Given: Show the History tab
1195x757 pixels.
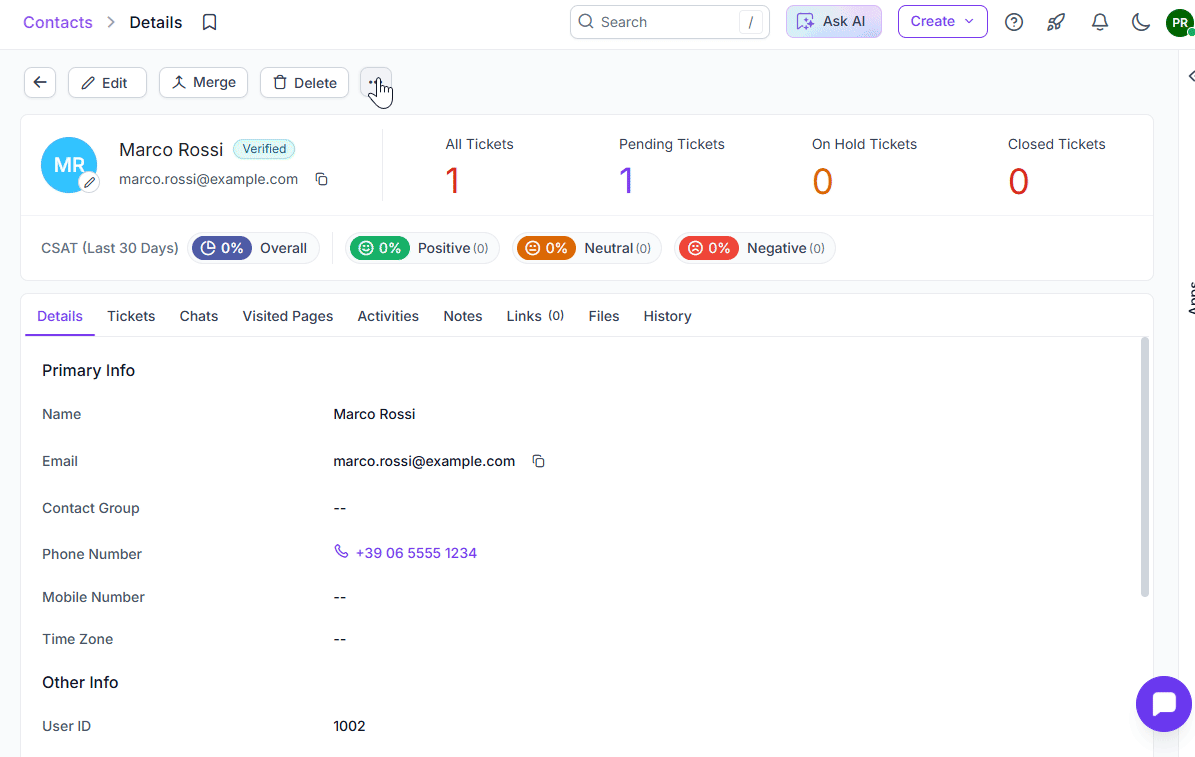Looking at the screenshot, I should [x=667, y=316].
